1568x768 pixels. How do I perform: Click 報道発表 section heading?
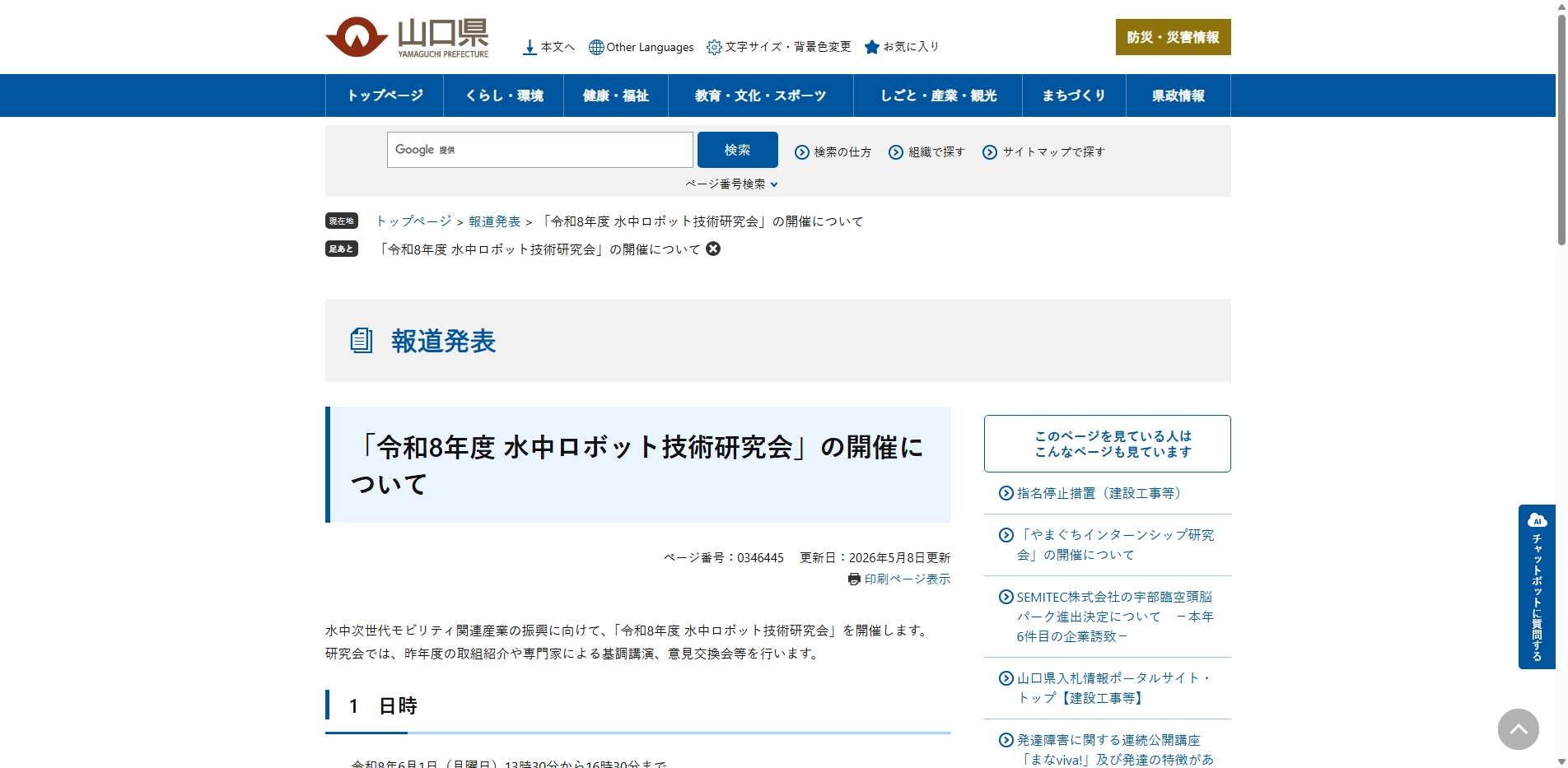(443, 341)
